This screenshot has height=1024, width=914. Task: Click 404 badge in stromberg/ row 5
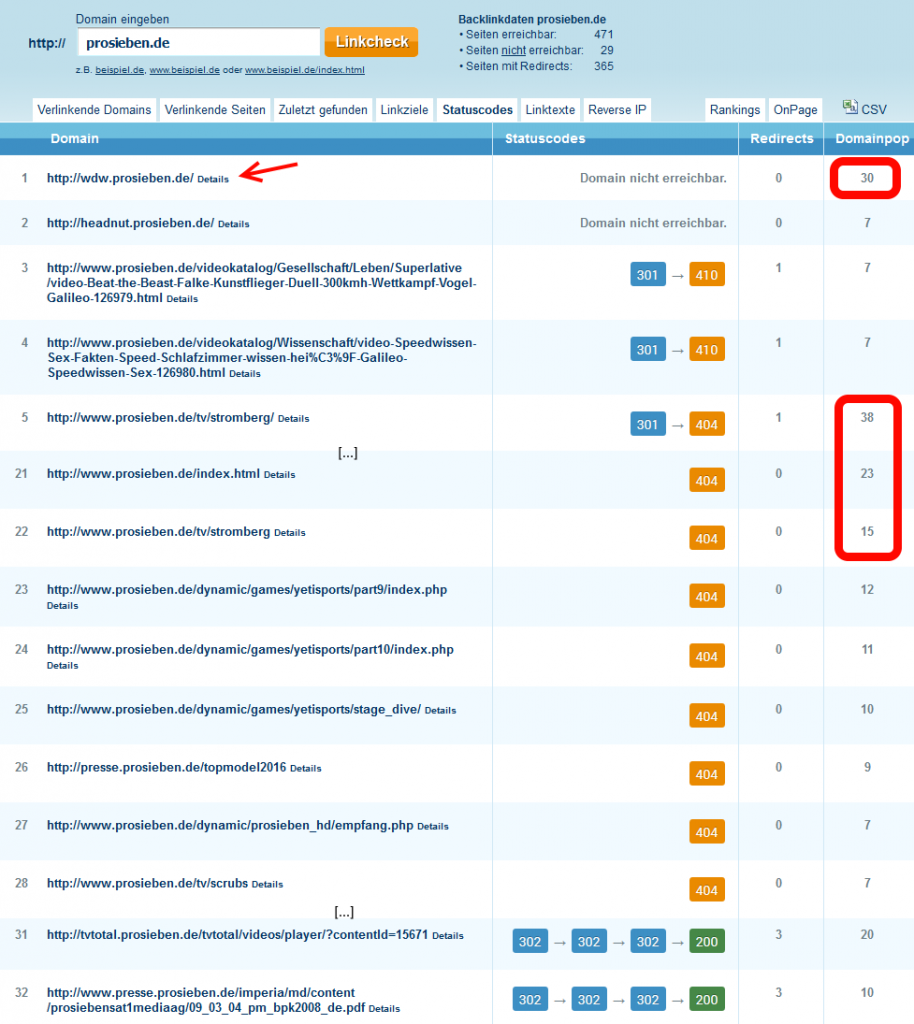[707, 424]
